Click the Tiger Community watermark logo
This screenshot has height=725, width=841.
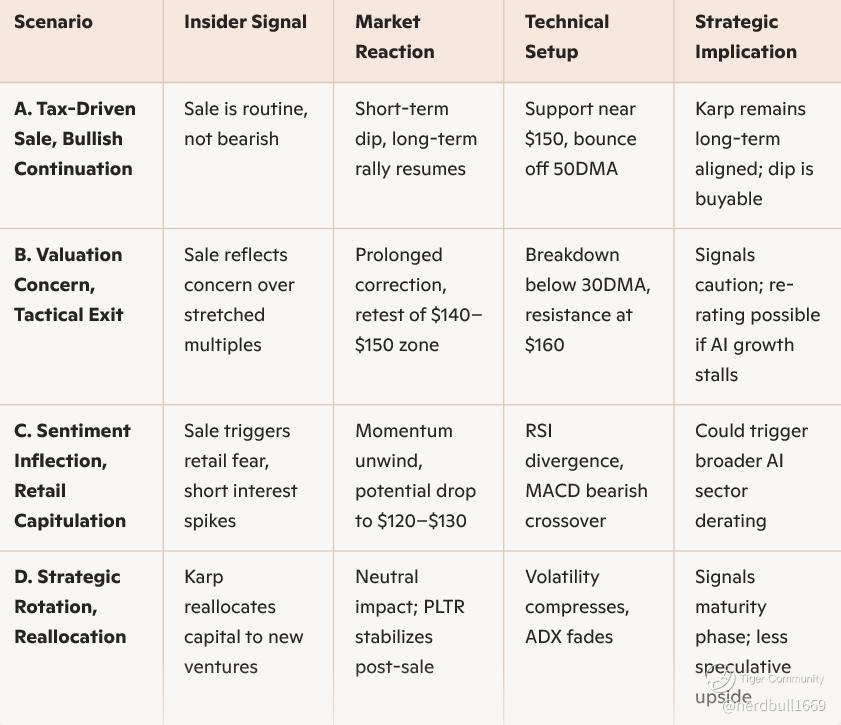[721, 680]
